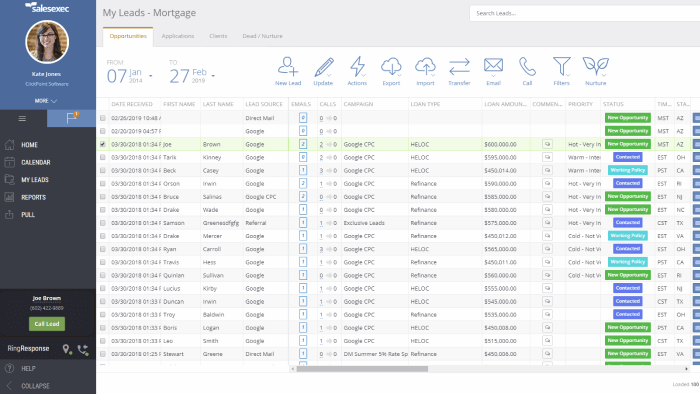700x394 pixels.
Task: Click Contacted status for Tarik Kinney
Action: (628, 157)
